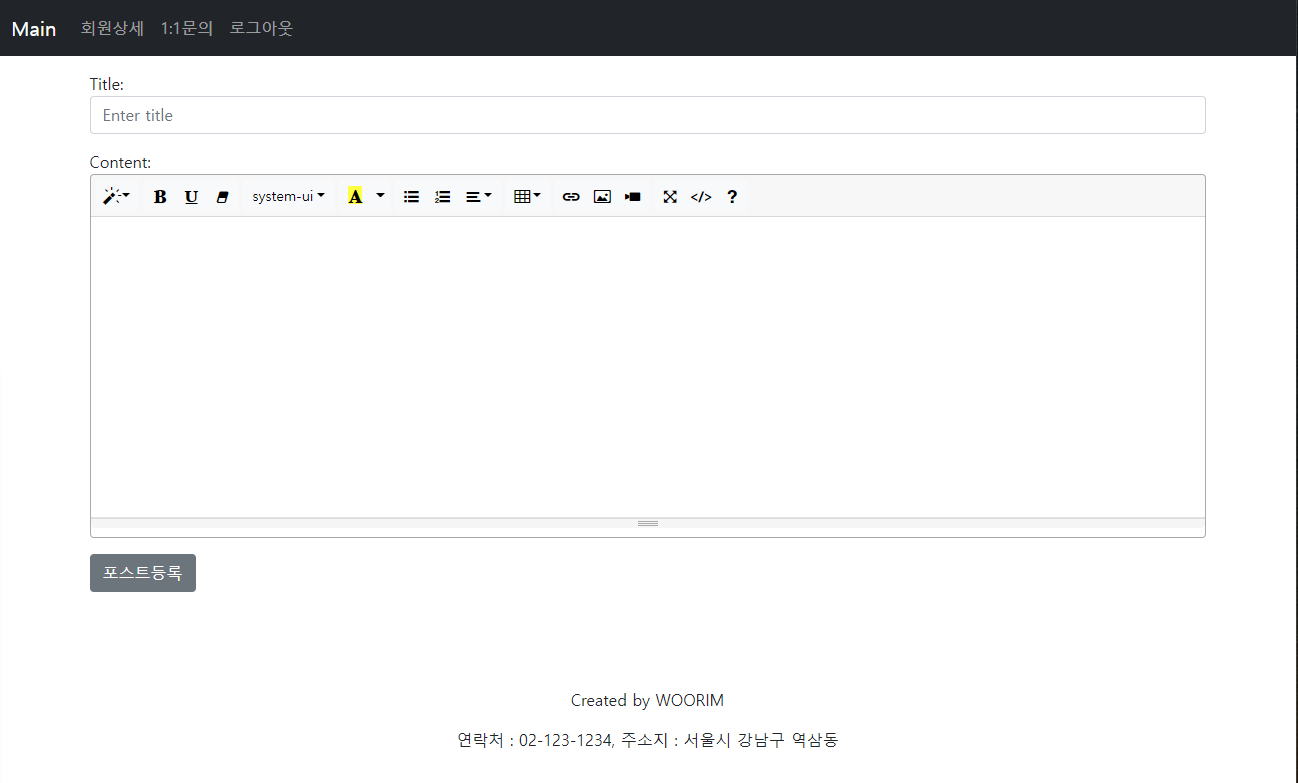Click the 'Created by WOORIM' footer text
The width and height of the screenshot is (1298, 783).
click(x=647, y=700)
